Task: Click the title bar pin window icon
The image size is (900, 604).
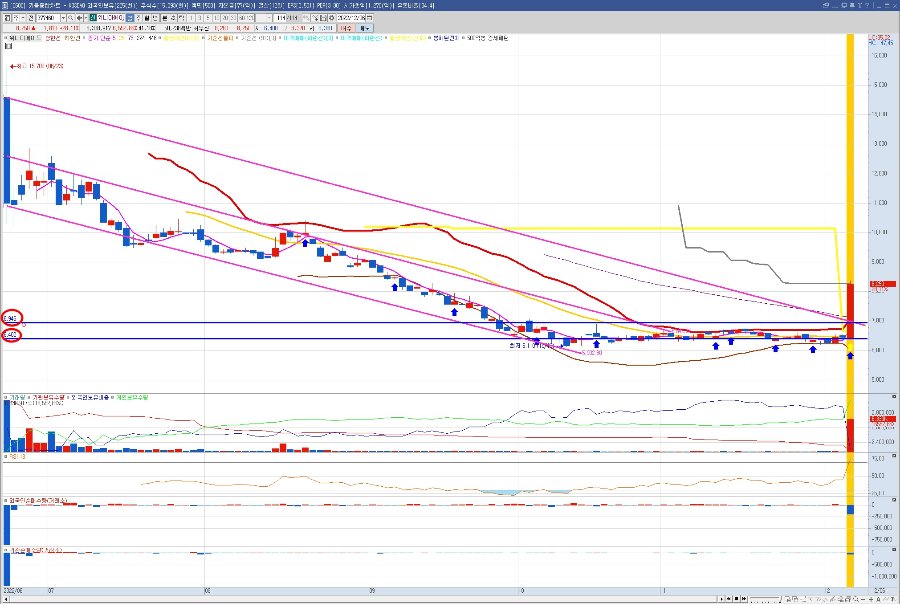Action: (852, 5)
